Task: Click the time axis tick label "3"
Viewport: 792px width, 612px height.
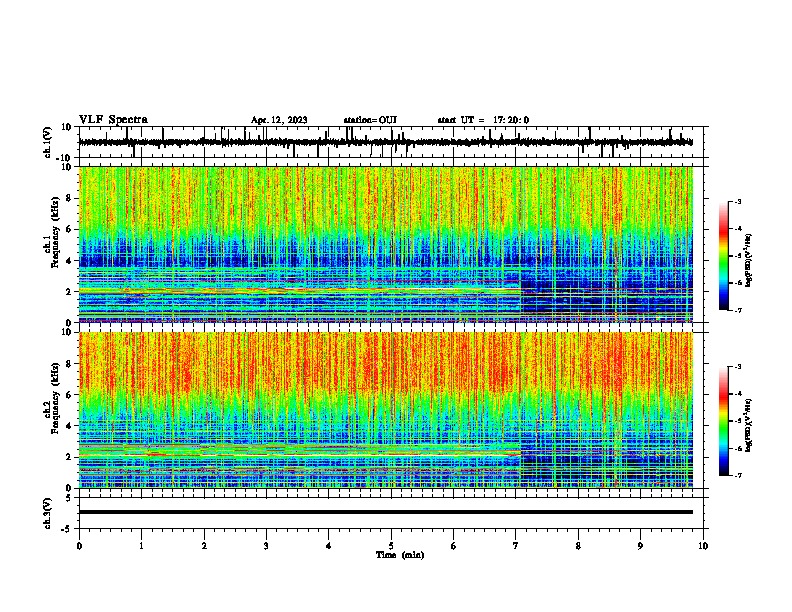Action: point(266,546)
